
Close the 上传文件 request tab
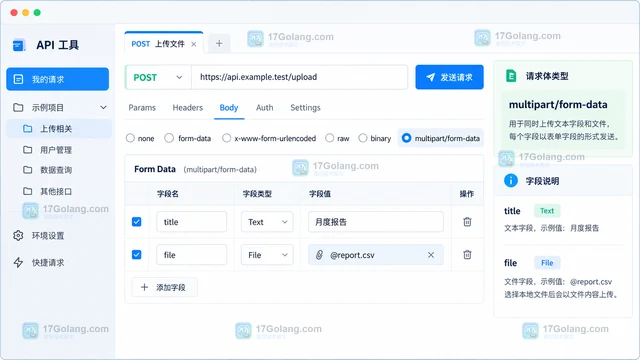(194, 44)
